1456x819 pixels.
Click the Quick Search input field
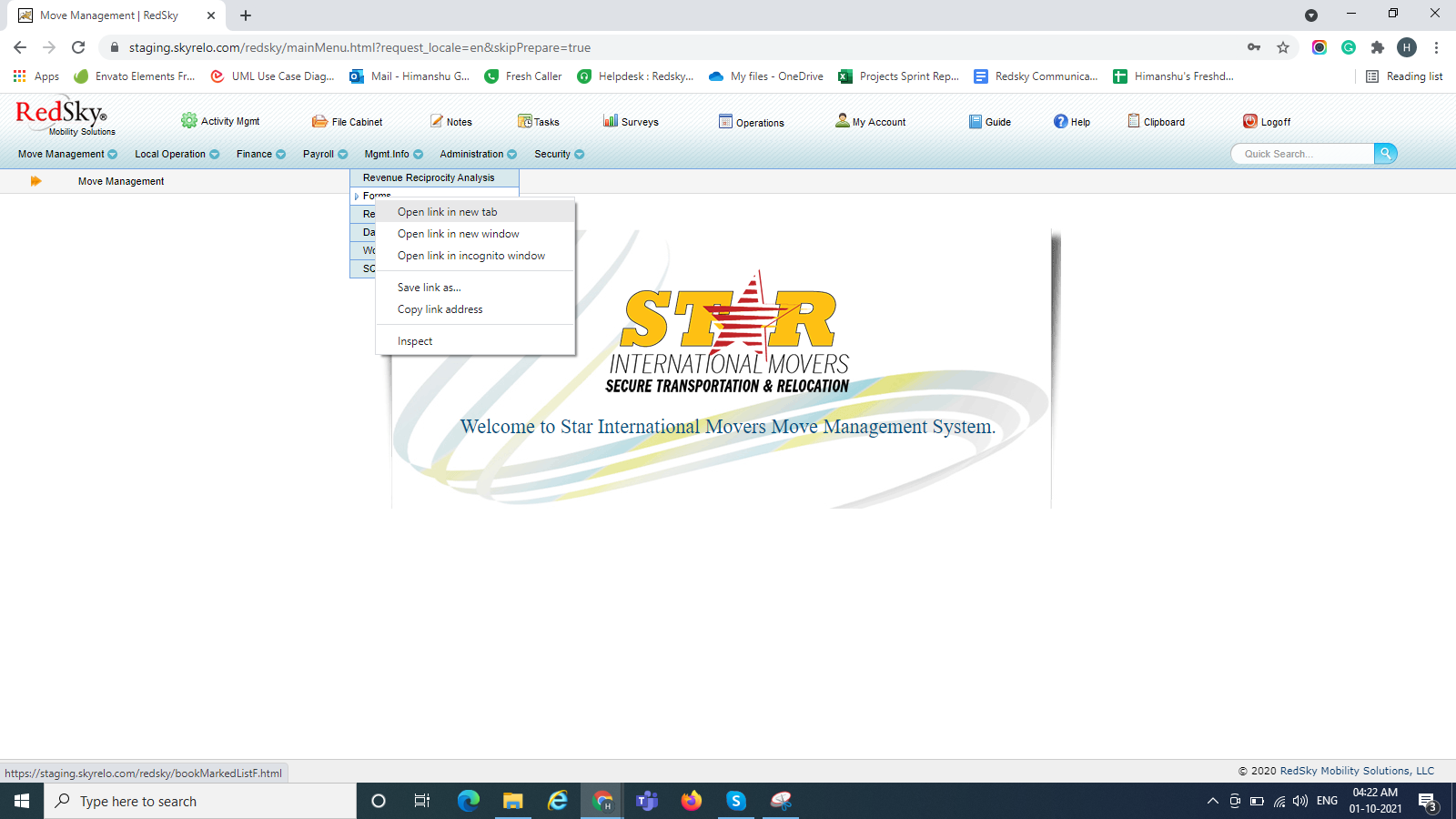(x=1303, y=154)
